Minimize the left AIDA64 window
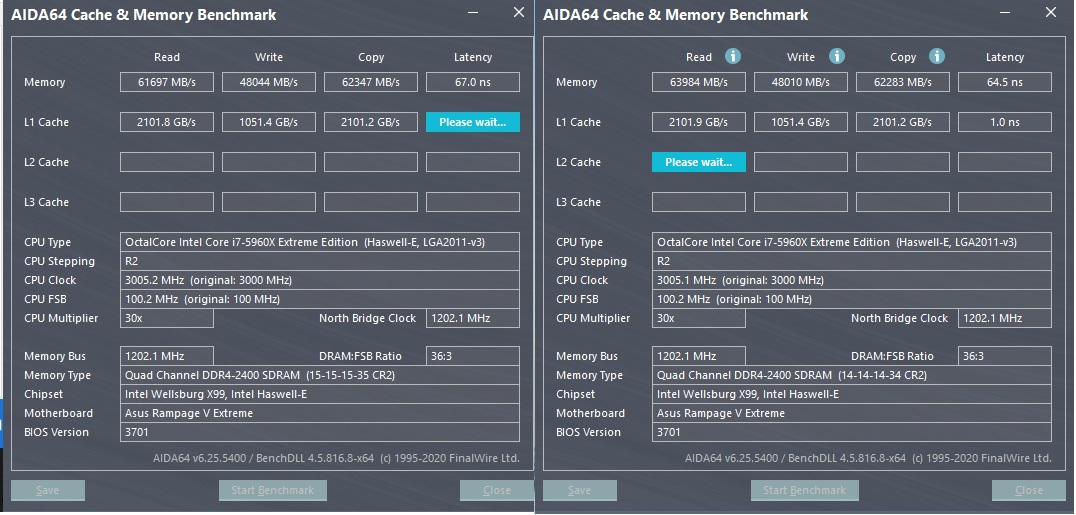 pyautogui.click(x=473, y=12)
